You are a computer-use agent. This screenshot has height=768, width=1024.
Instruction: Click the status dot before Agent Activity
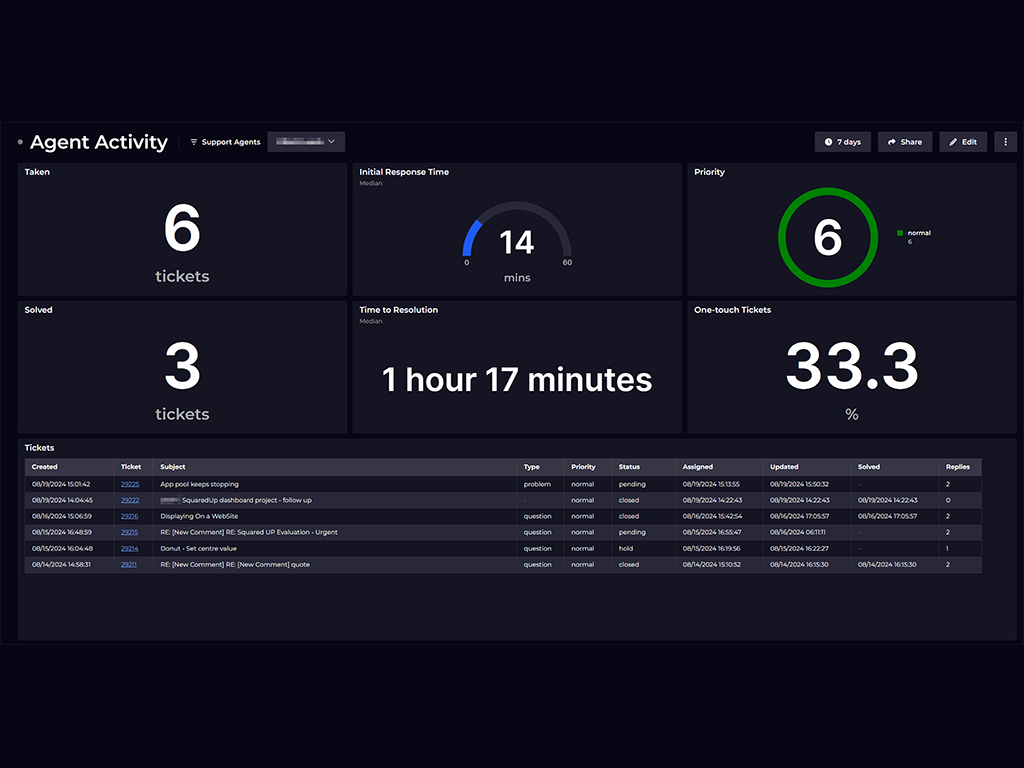coord(20,142)
